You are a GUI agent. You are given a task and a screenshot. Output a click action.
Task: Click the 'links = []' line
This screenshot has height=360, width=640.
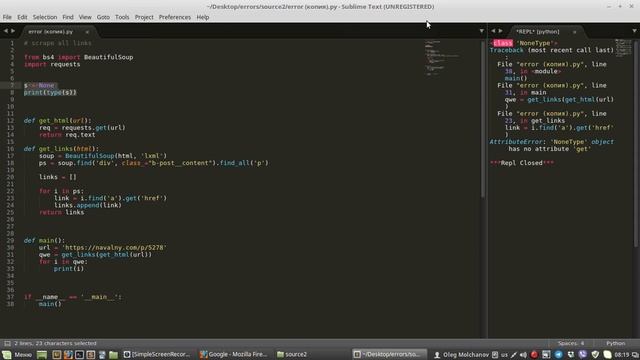click(58, 177)
